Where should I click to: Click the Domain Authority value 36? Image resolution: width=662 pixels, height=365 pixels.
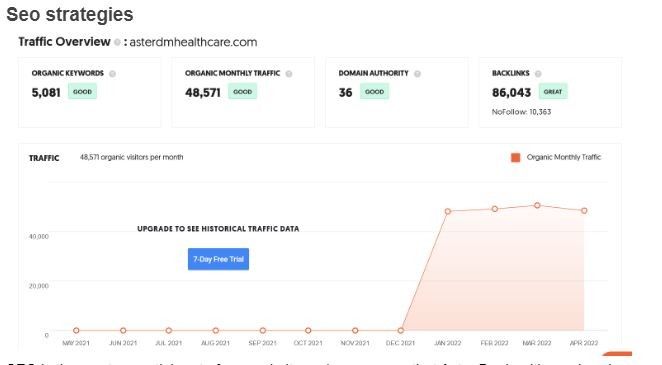click(x=345, y=92)
